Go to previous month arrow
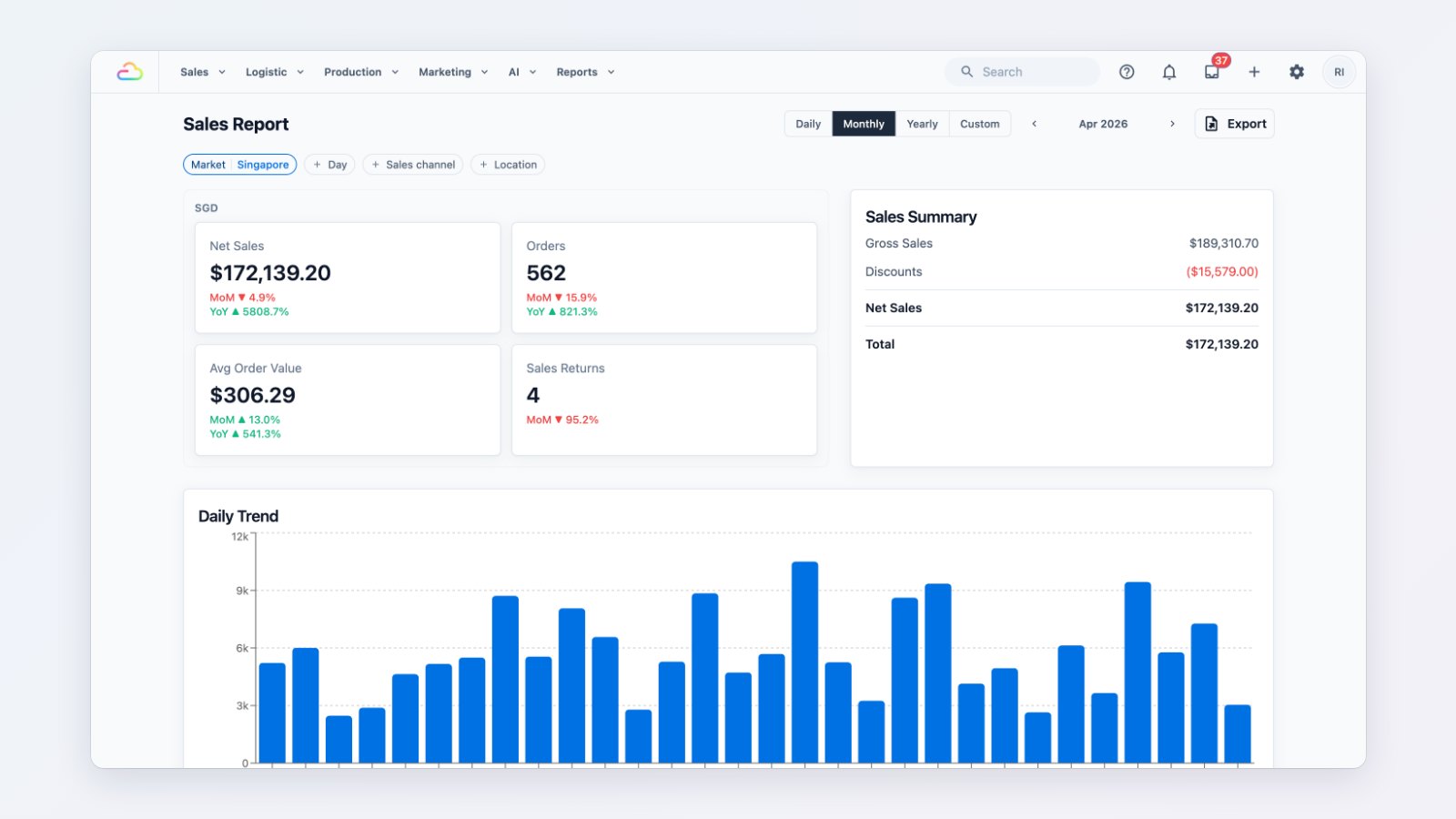Screen dimensions: 1456x819 pyautogui.click(x=1034, y=124)
